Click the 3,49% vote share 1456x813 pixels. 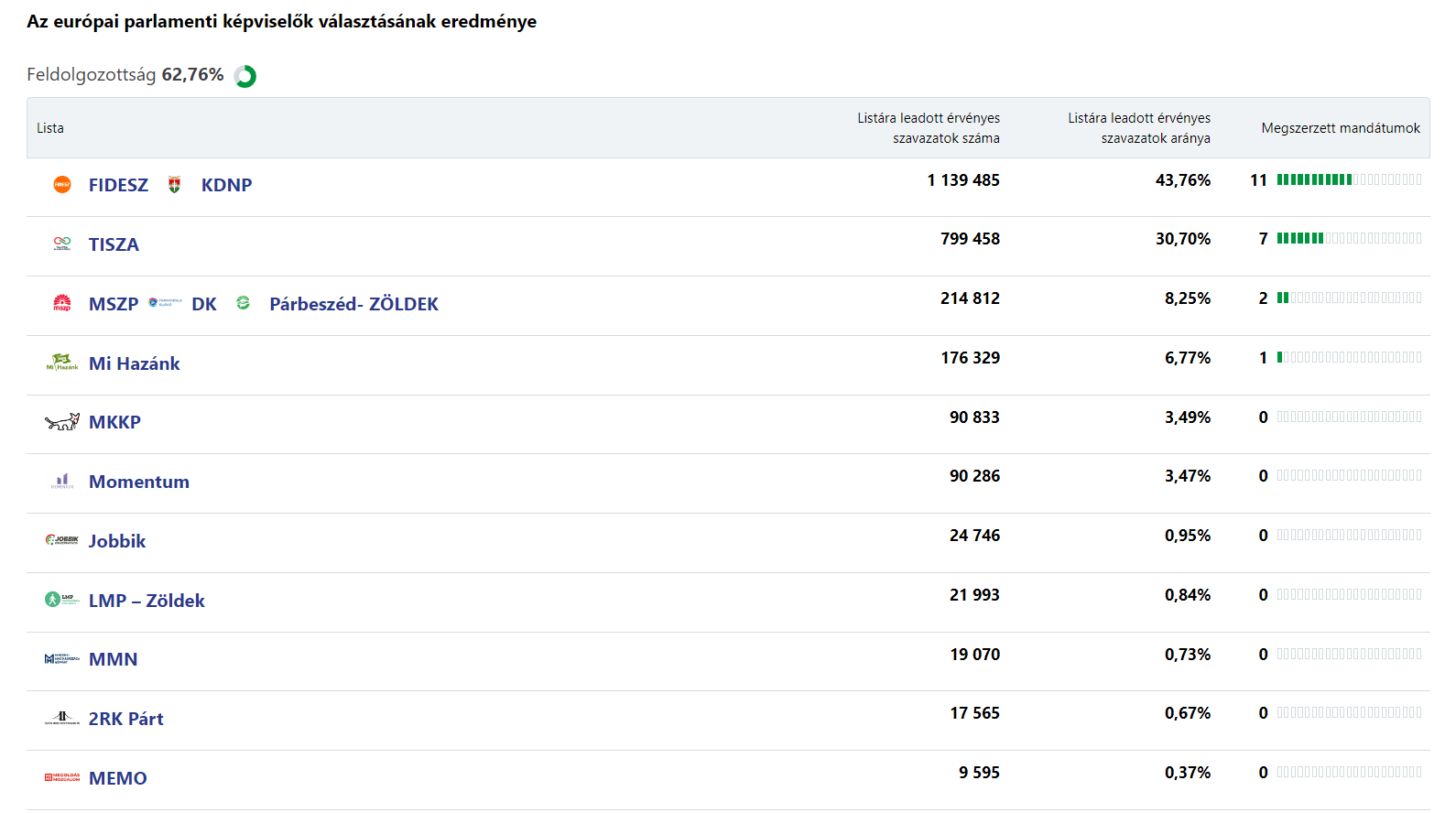pyautogui.click(x=1188, y=417)
